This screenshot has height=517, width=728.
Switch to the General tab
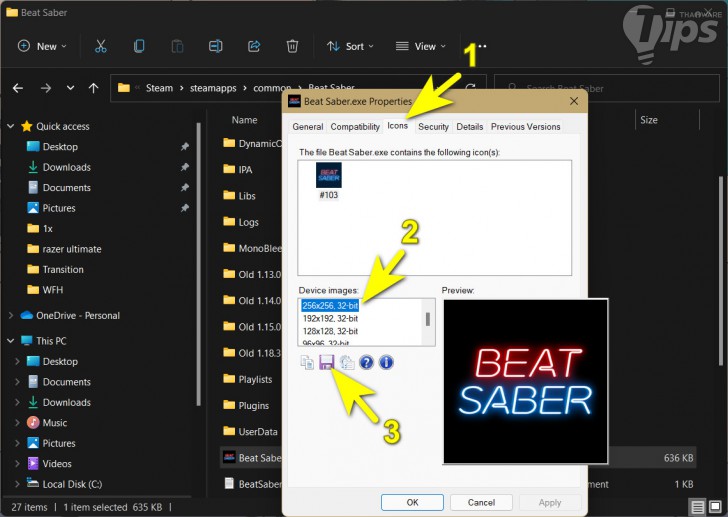308,126
